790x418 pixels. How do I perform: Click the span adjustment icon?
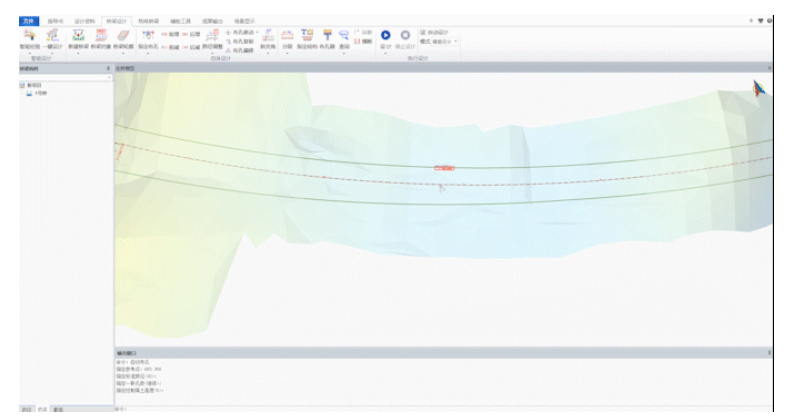212,35
